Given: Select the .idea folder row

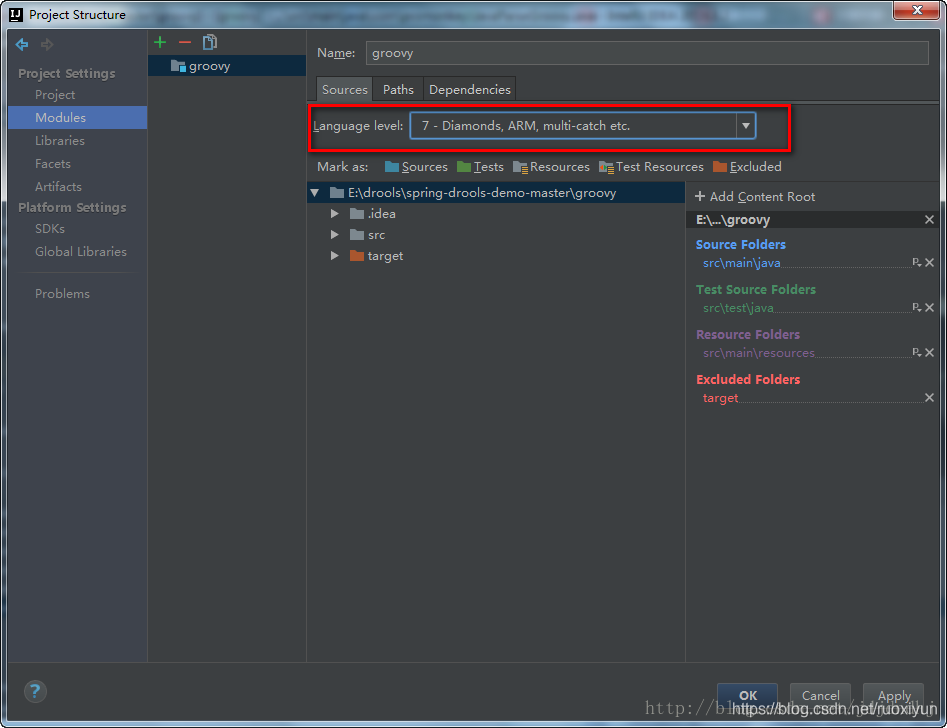Looking at the screenshot, I should click(496, 214).
